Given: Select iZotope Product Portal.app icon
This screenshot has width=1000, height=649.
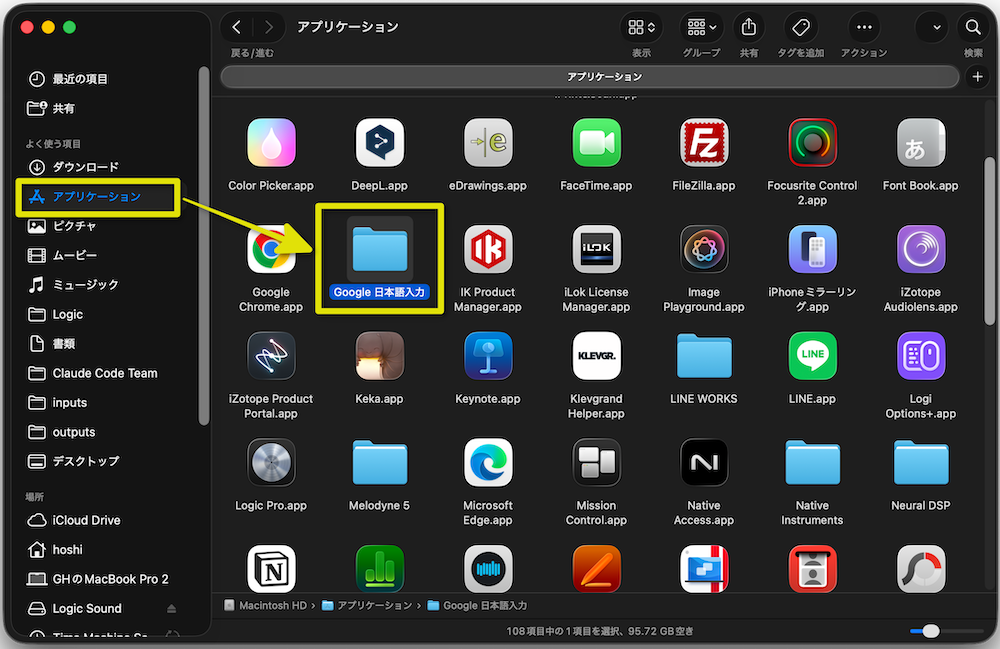Looking at the screenshot, I should pyautogui.click(x=271, y=356).
